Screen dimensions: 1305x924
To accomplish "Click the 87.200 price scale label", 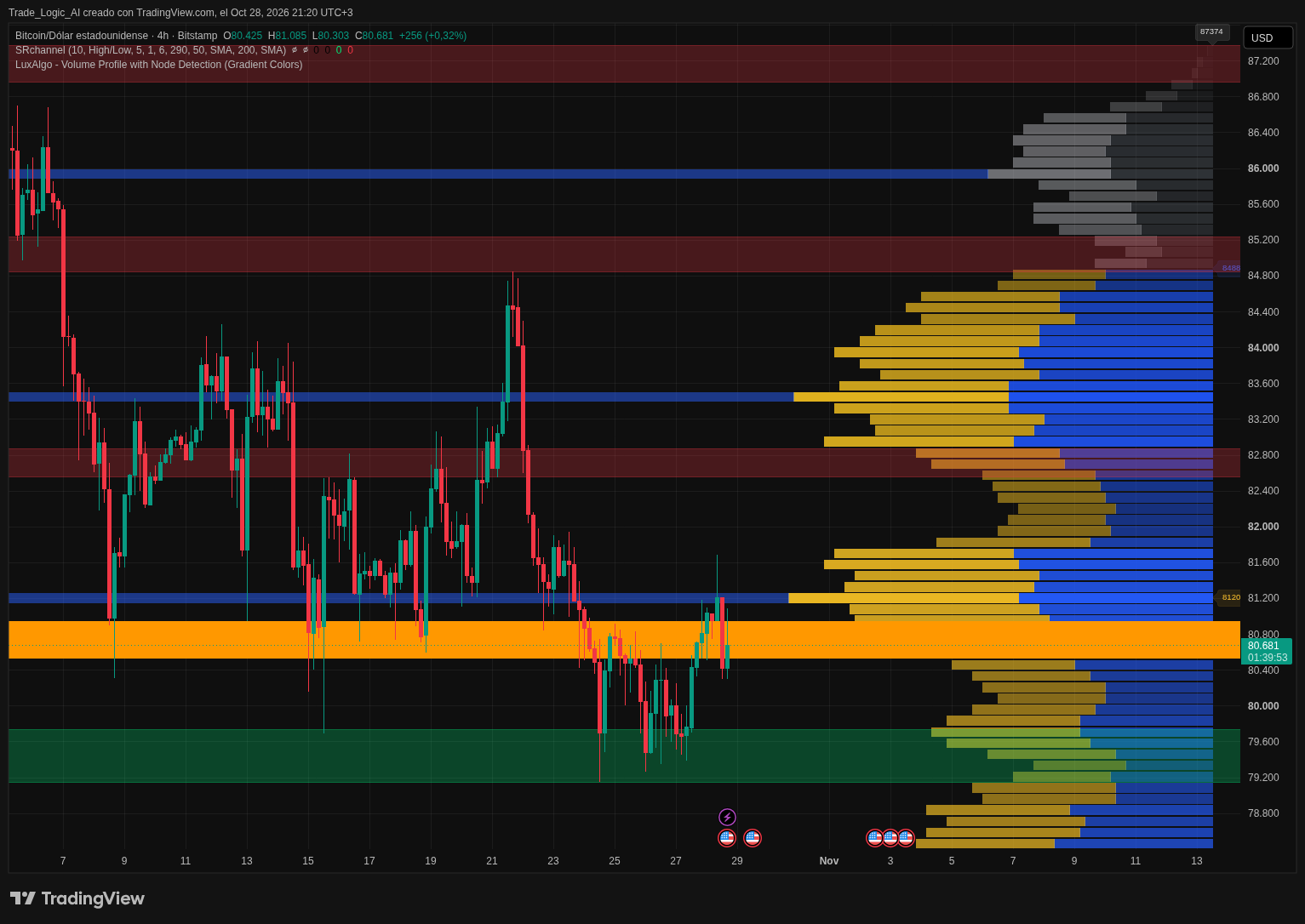I will click(1263, 61).
